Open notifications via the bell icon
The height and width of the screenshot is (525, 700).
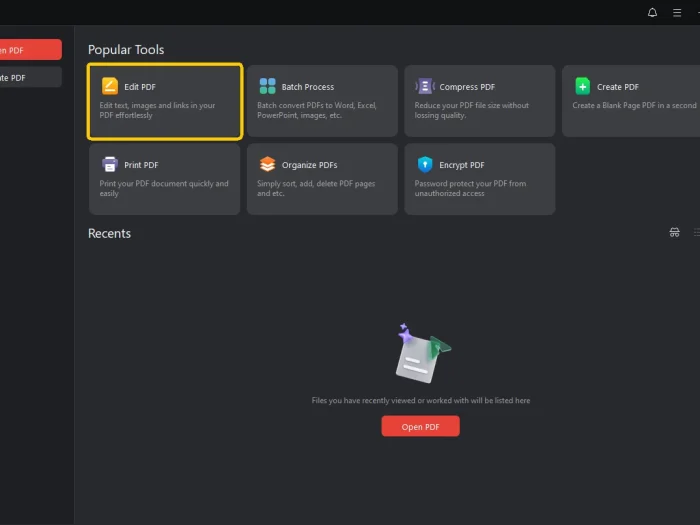(x=652, y=12)
